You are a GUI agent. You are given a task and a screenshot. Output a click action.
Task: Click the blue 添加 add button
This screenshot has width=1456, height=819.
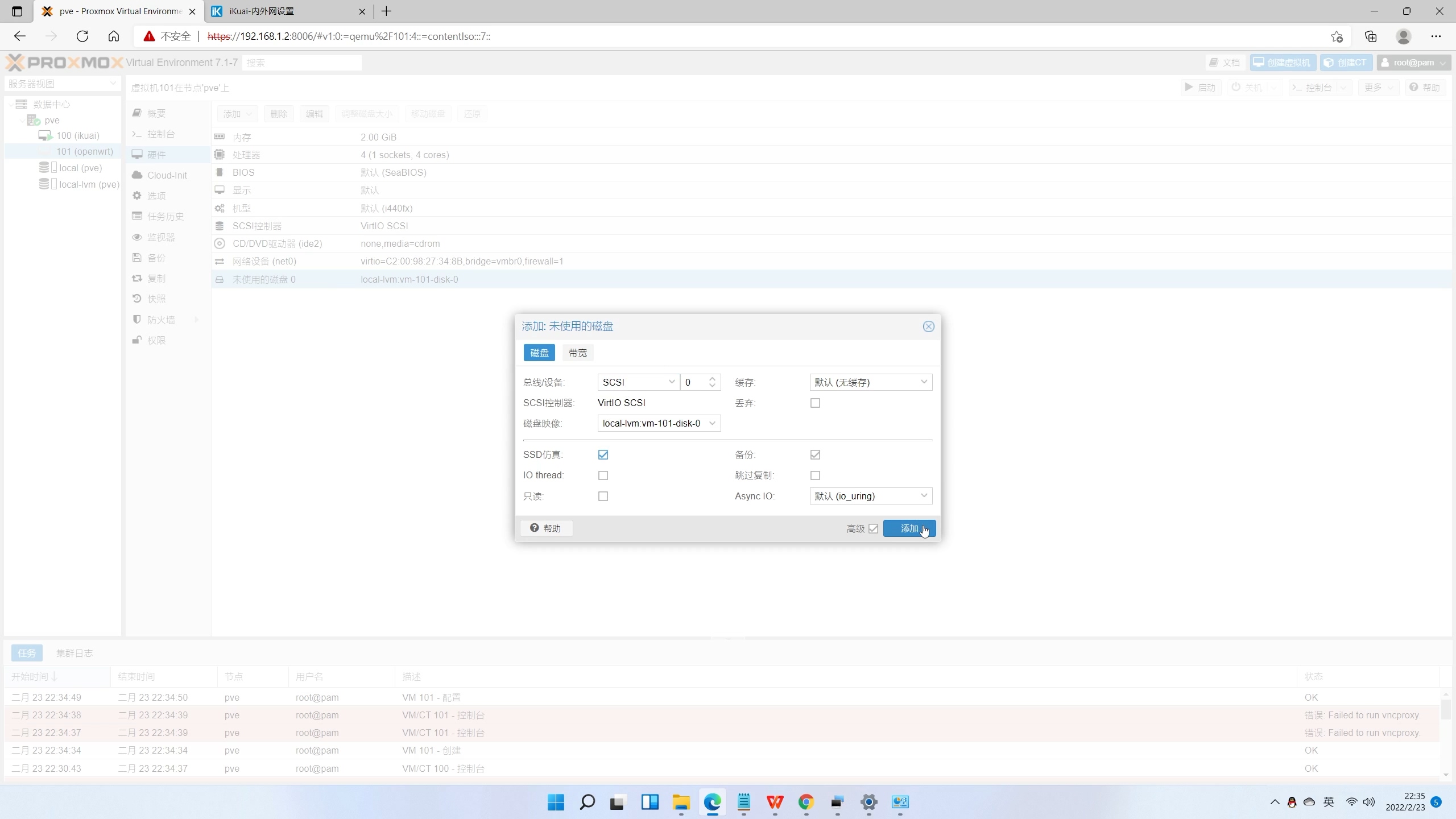[909, 528]
